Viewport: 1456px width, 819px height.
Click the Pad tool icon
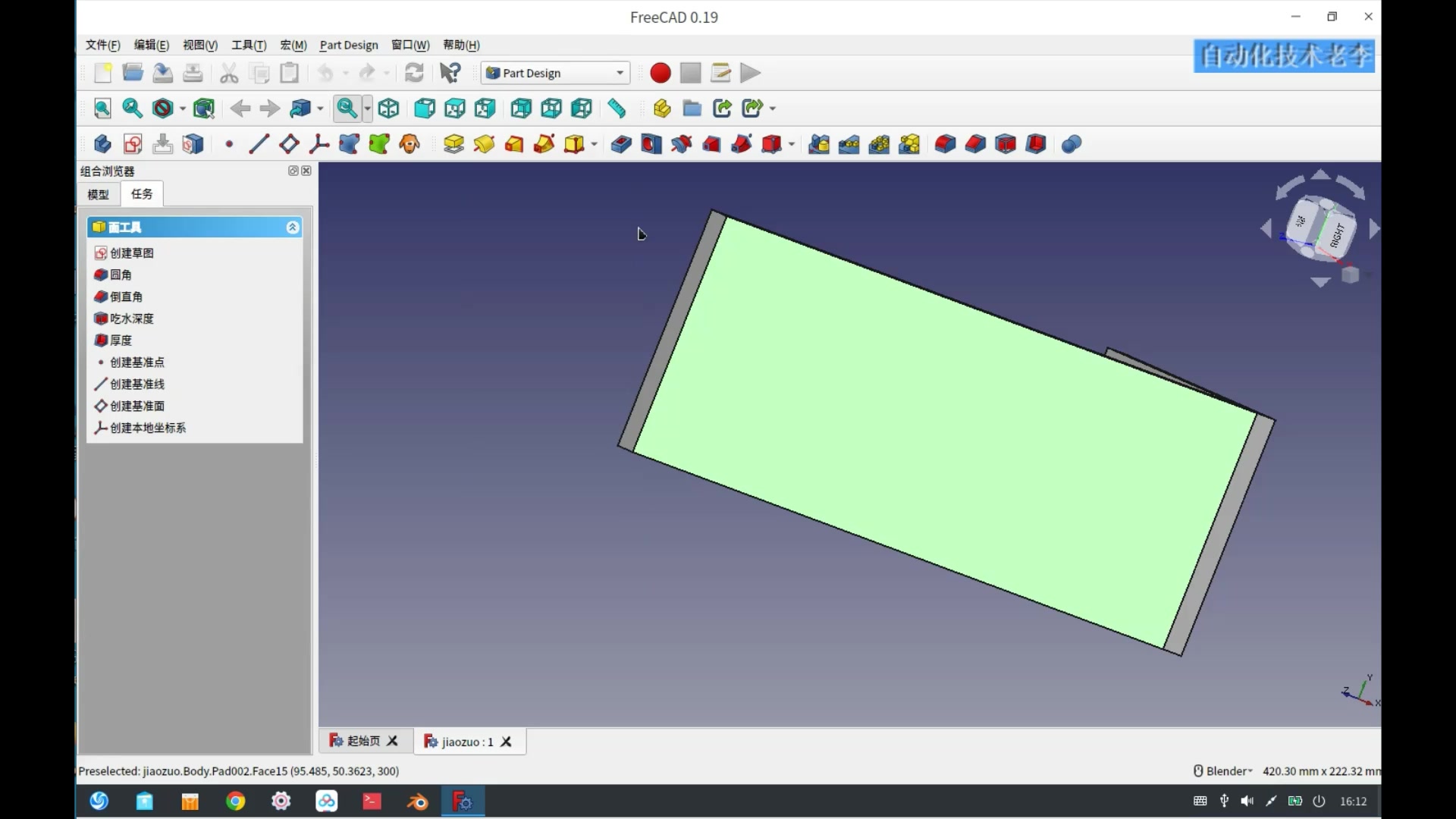tap(453, 144)
